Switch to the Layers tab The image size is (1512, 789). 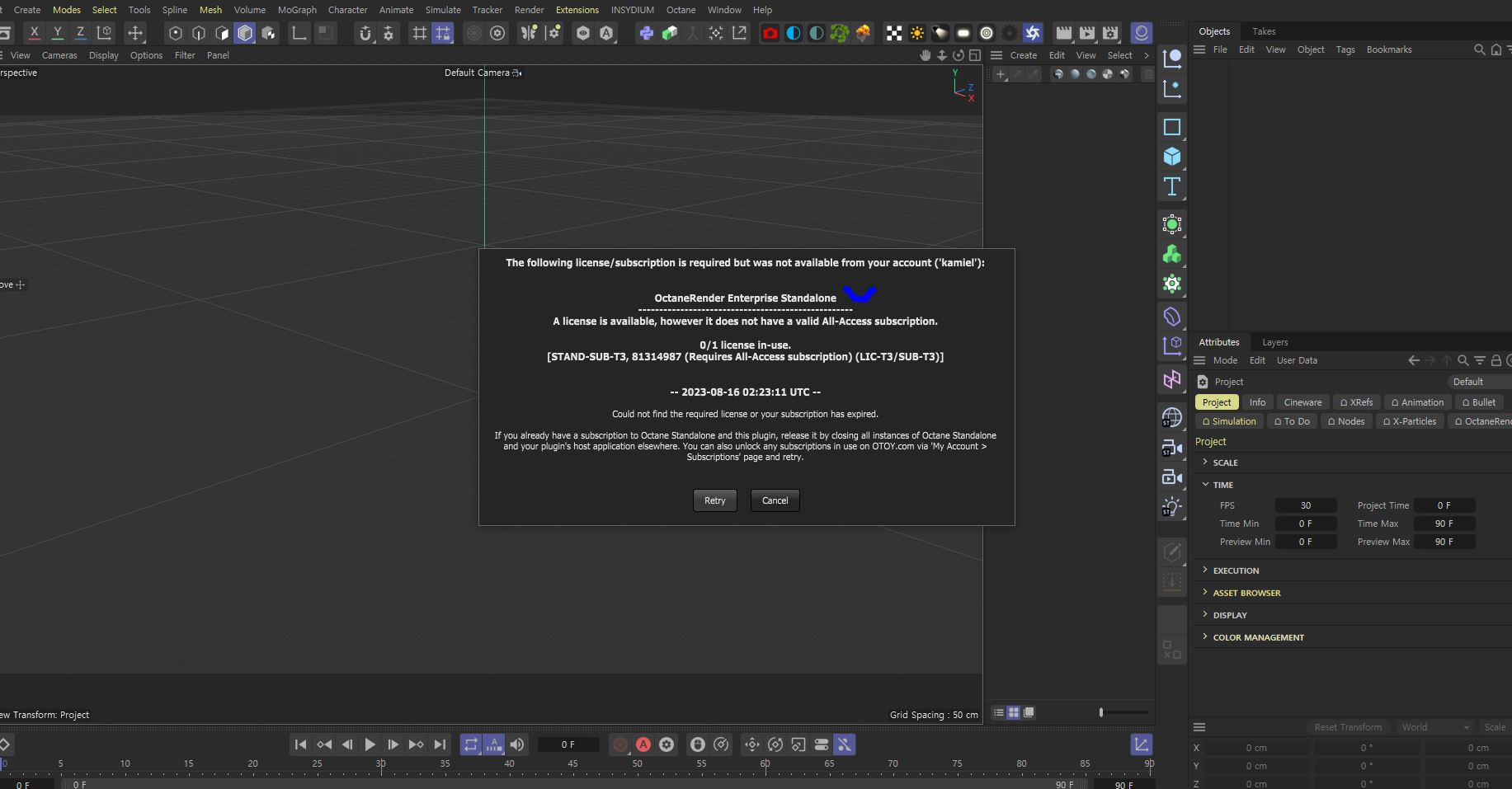point(1274,342)
